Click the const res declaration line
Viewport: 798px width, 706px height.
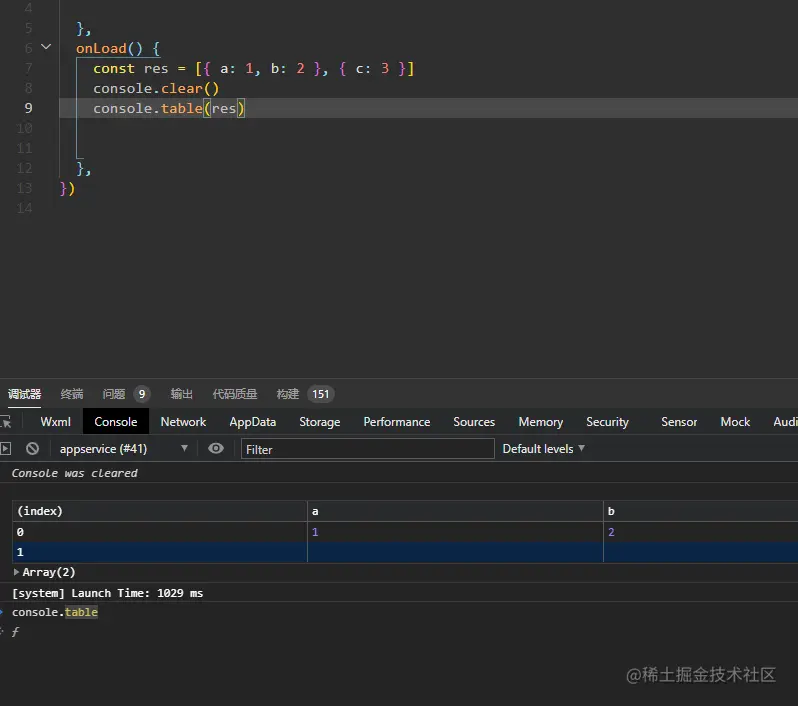coord(254,69)
